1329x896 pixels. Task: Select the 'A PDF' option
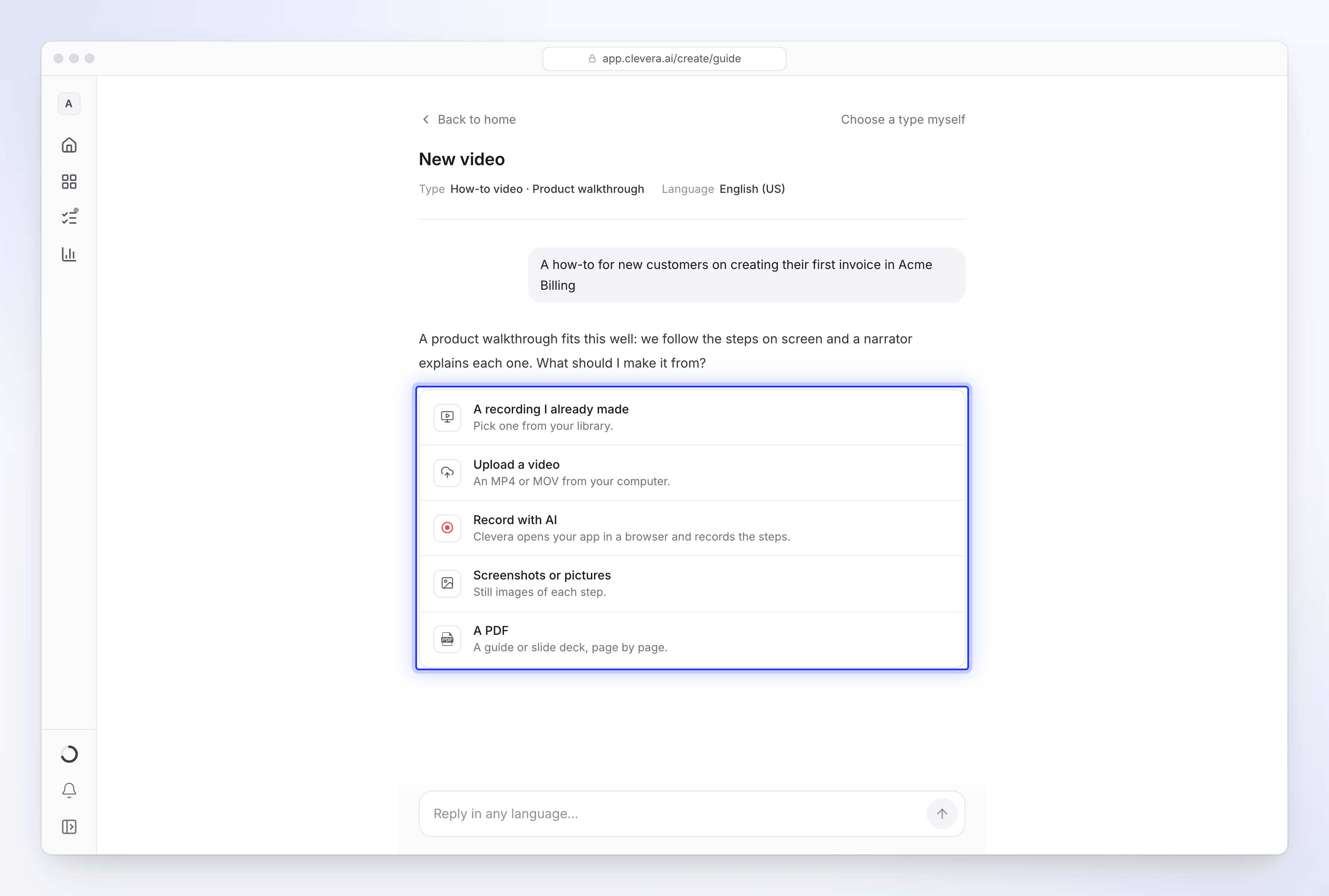click(692, 640)
